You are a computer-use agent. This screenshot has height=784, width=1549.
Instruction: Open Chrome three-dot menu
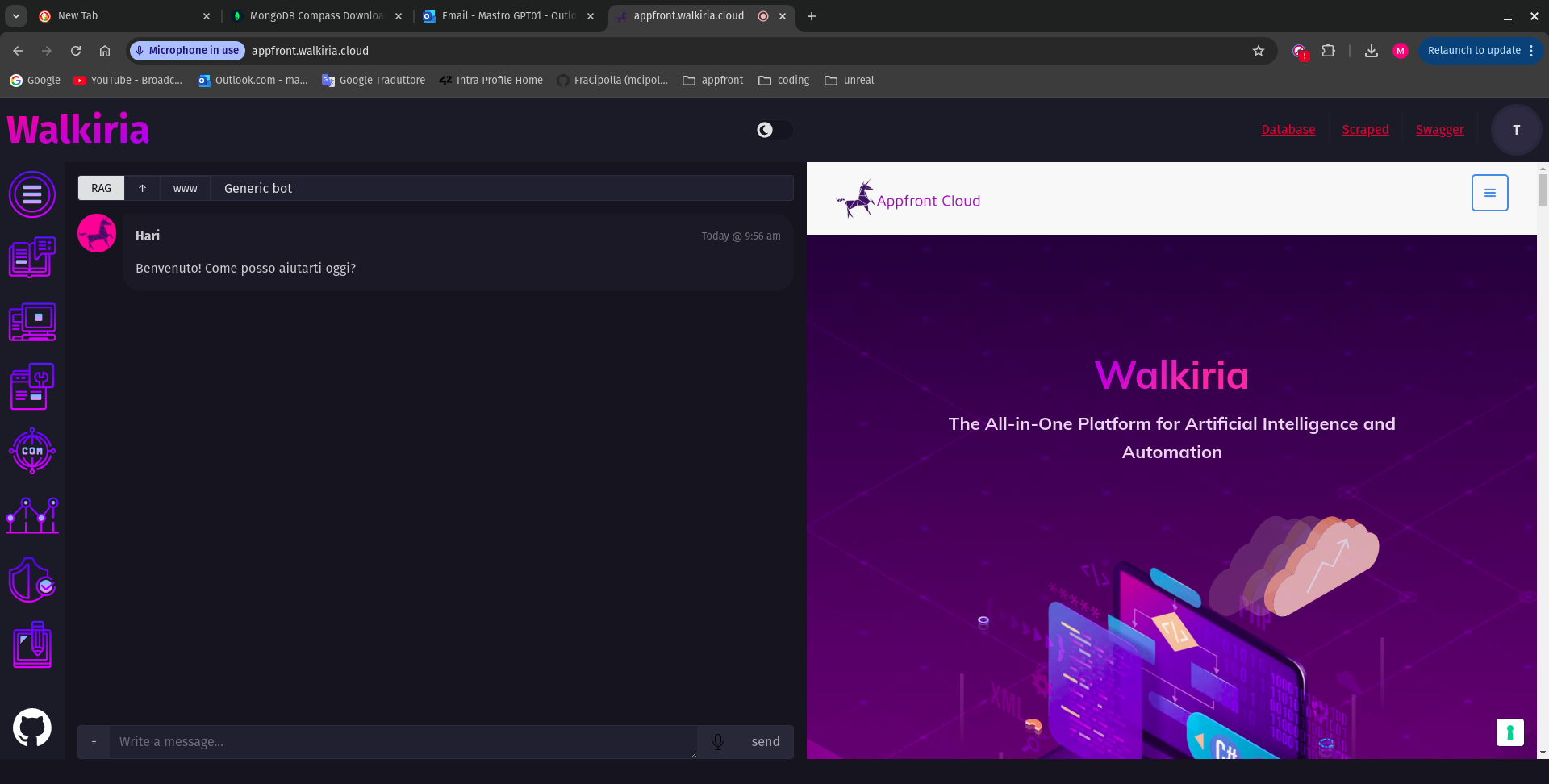pos(1530,51)
